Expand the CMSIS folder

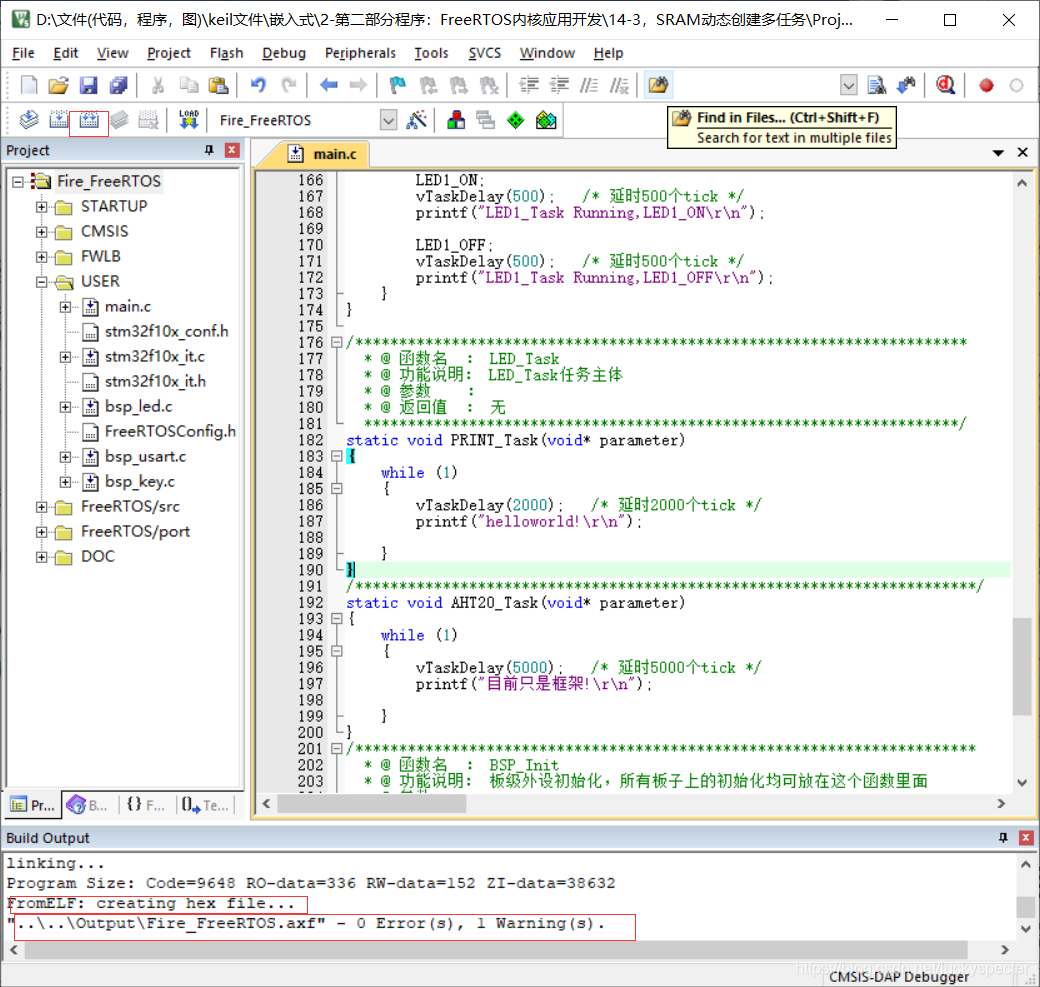[42, 231]
